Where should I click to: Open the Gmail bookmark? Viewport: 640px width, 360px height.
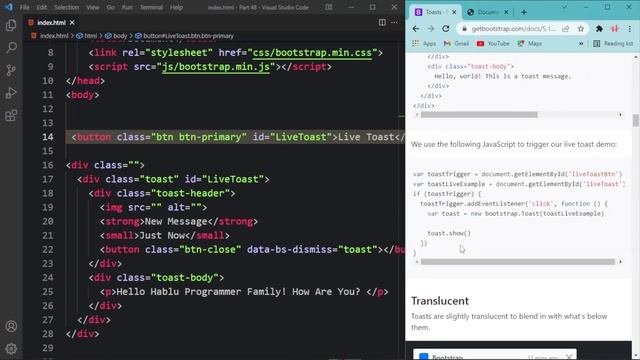point(456,43)
